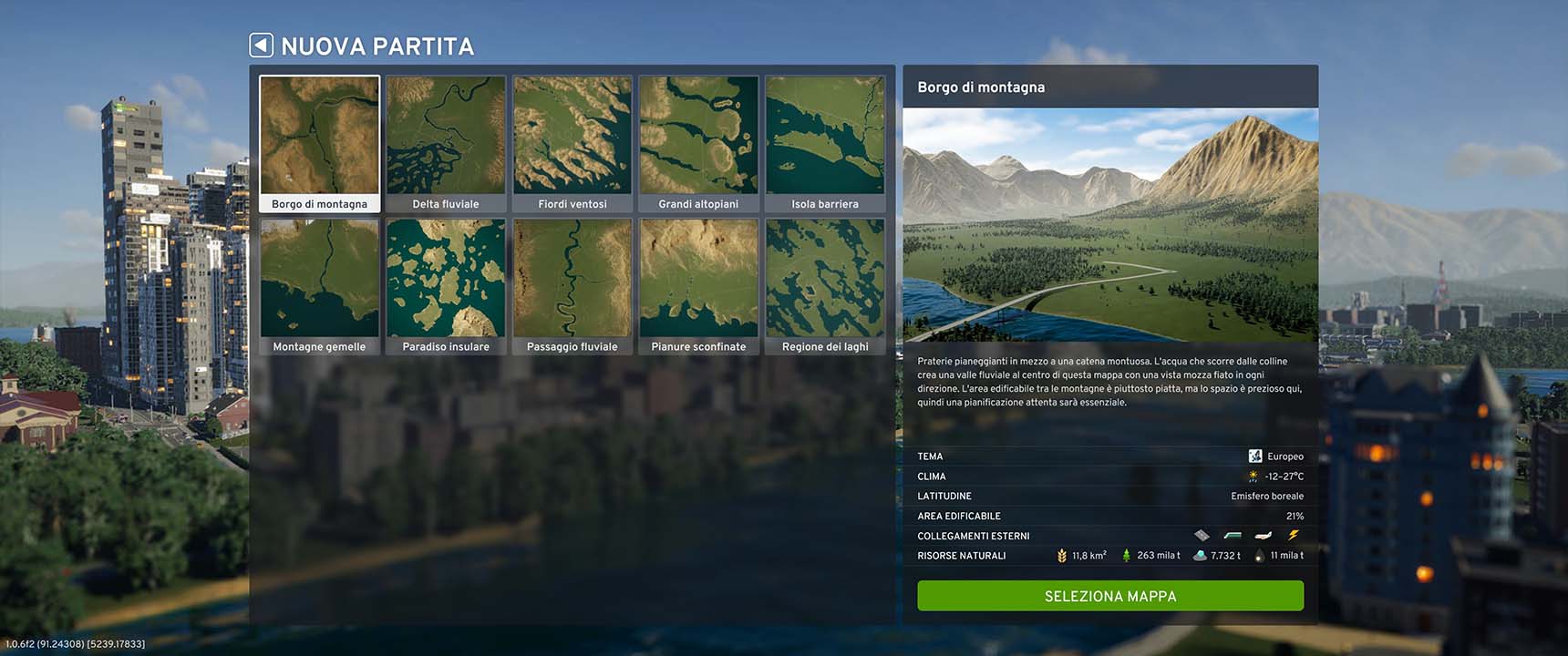Click the oil drop resource icon

click(x=1259, y=556)
